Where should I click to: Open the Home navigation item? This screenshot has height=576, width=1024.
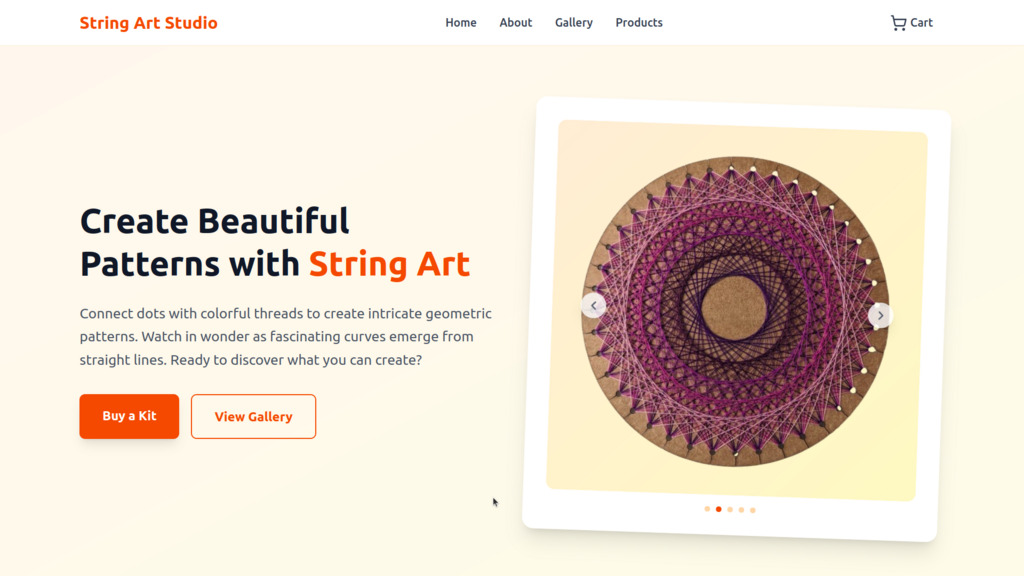[x=460, y=22]
